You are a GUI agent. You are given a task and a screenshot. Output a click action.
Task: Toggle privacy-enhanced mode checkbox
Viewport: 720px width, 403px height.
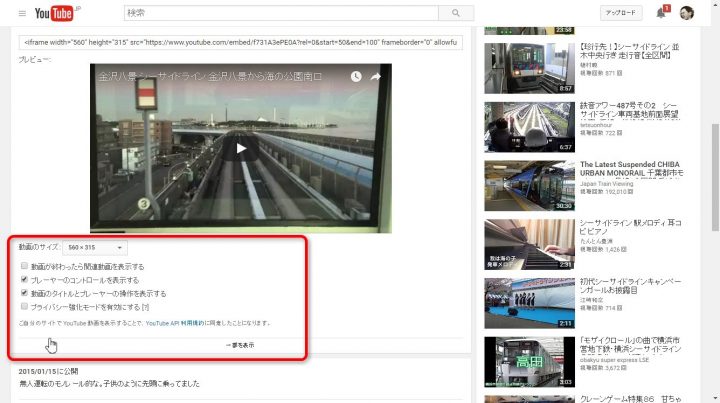[24, 306]
